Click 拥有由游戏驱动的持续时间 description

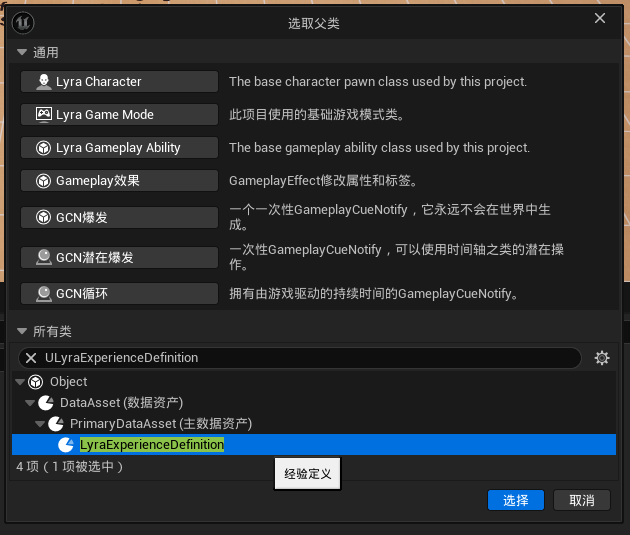pyautogui.click(x=374, y=294)
